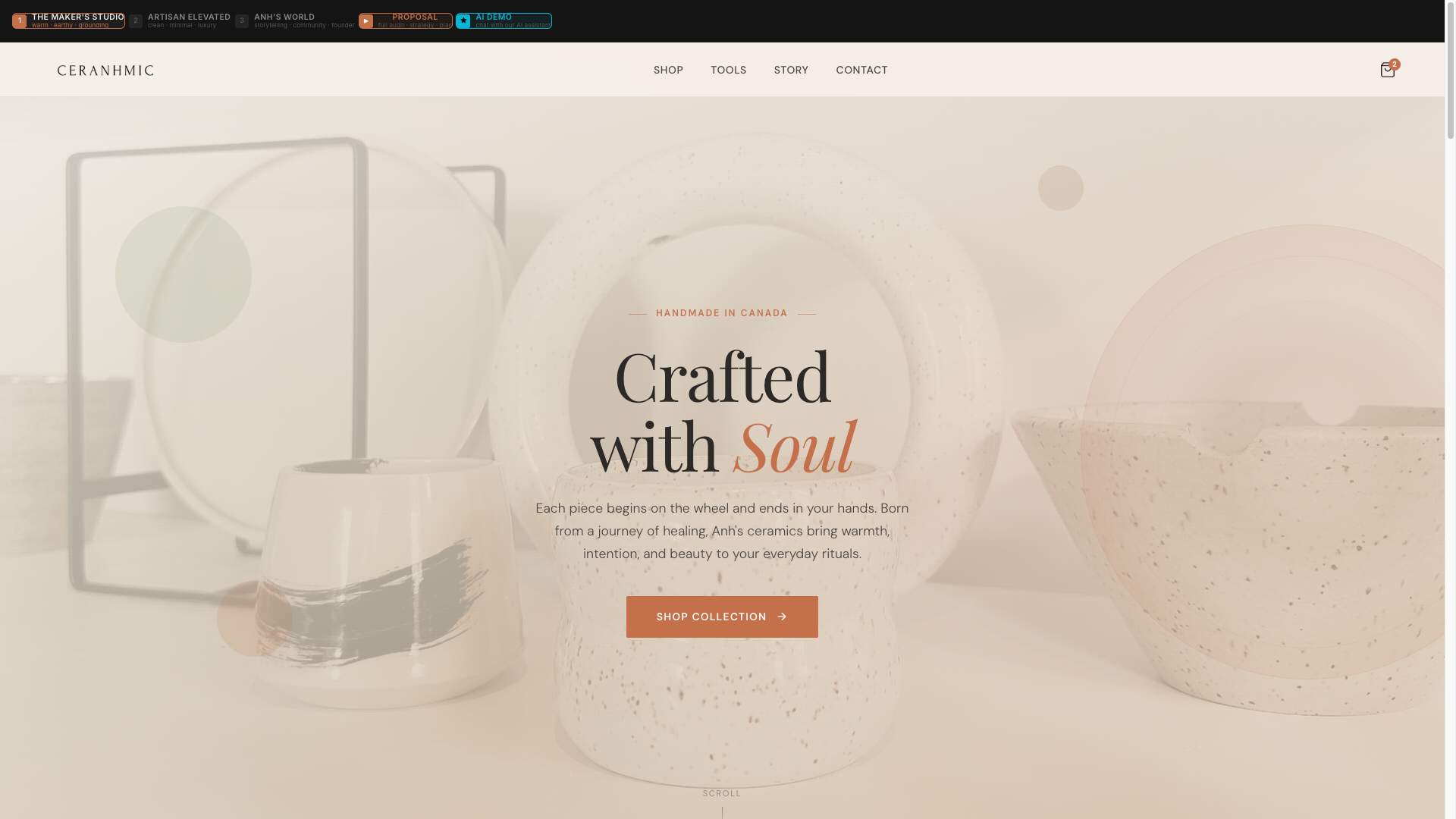Open the shopping cart icon

1387,70
